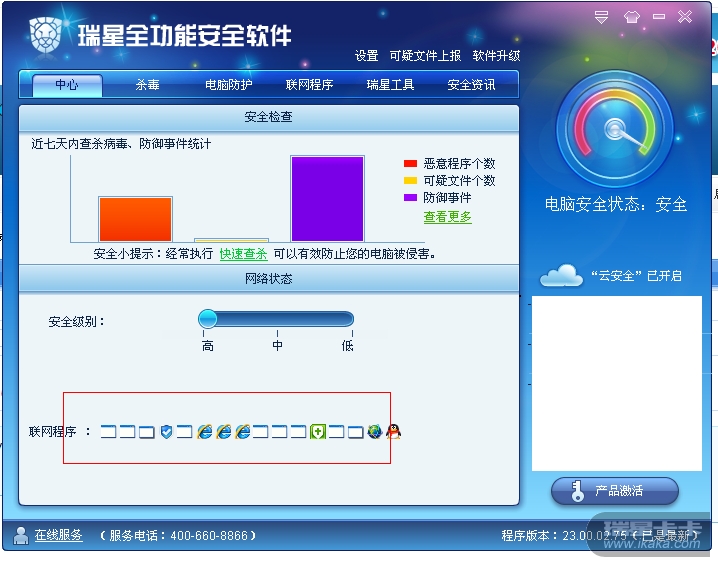The height and width of the screenshot is (563, 718).
Task: Click the 查看更多 link
Action: (447, 217)
